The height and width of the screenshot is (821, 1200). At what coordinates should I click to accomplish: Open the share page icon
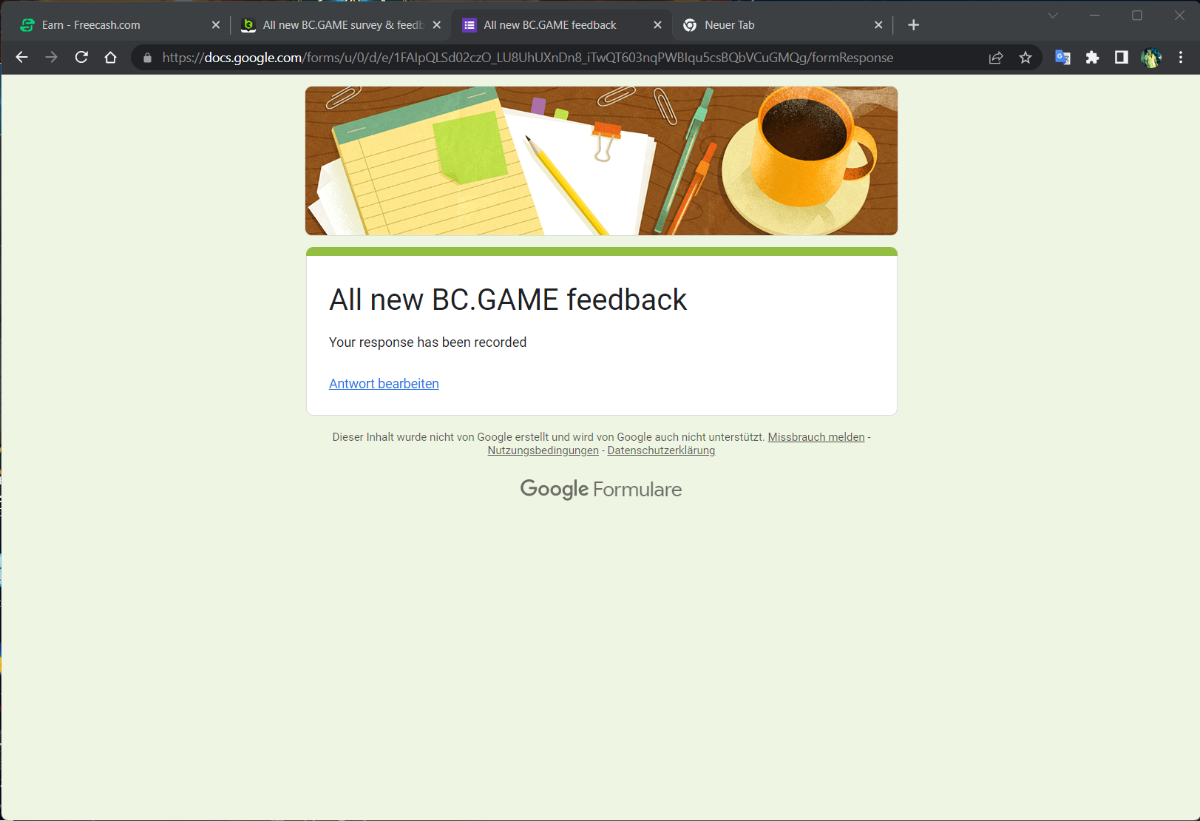(996, 58)
